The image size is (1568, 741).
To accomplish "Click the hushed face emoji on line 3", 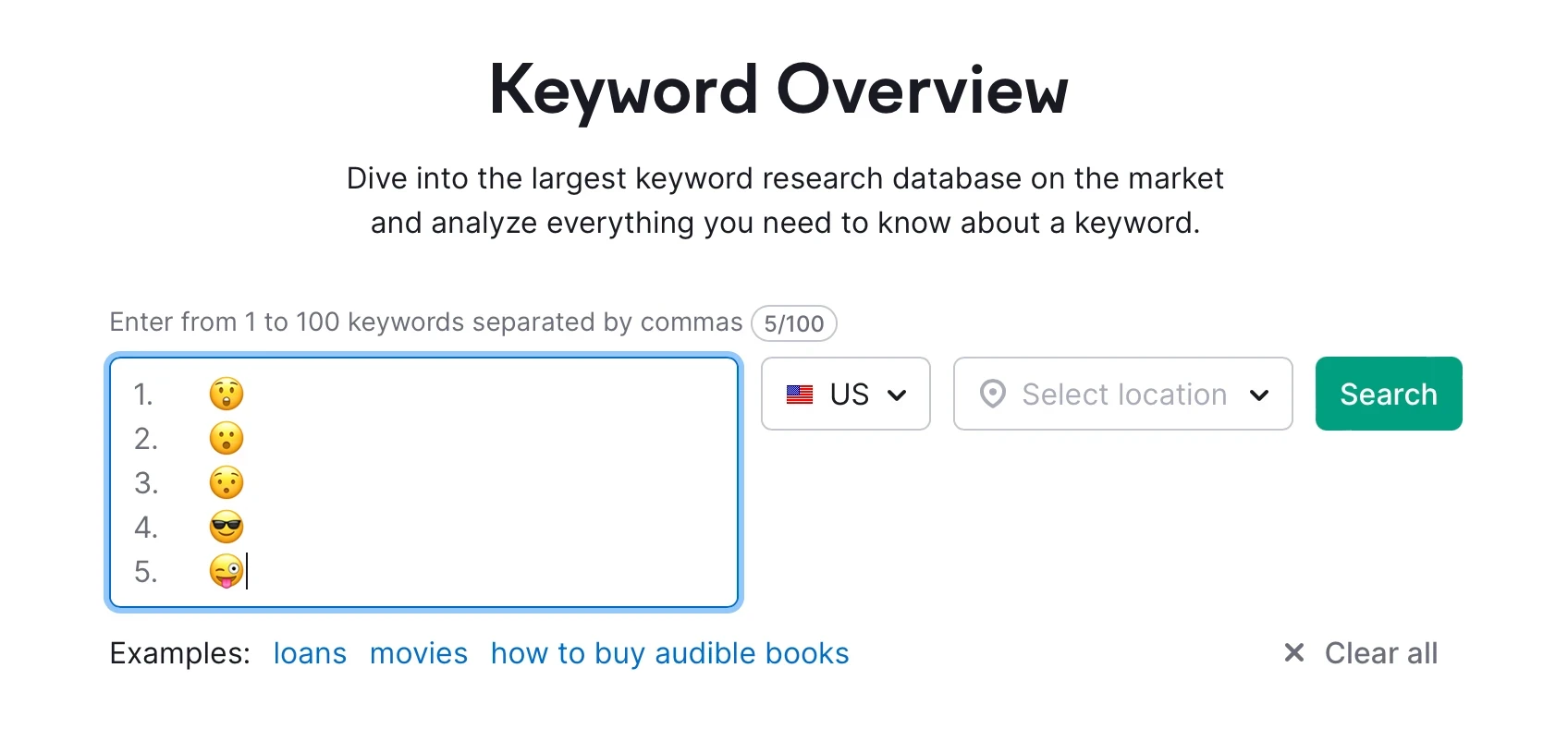I will [x=227, y=482].
